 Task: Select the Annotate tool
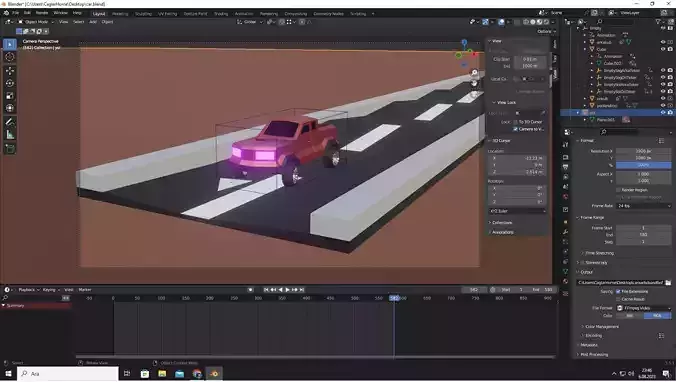coord(9,122)
